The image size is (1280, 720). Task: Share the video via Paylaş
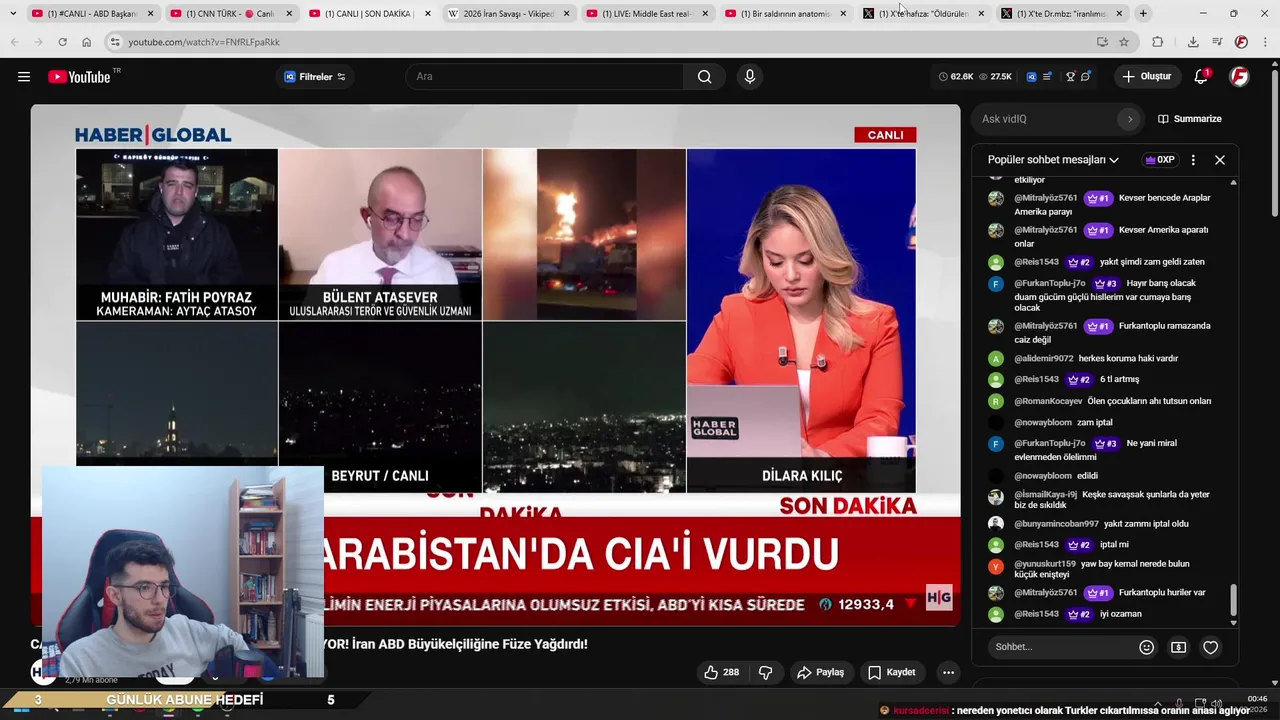[x=820, y=672]
